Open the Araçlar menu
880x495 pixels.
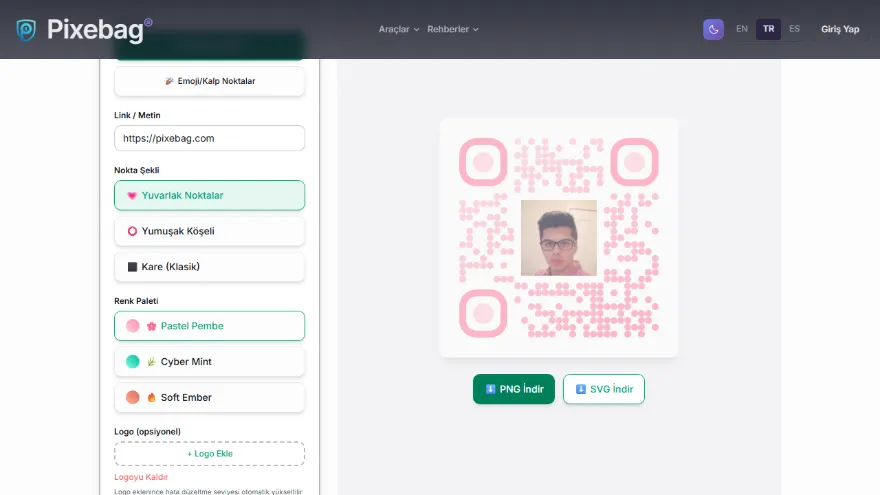point(398,29)
